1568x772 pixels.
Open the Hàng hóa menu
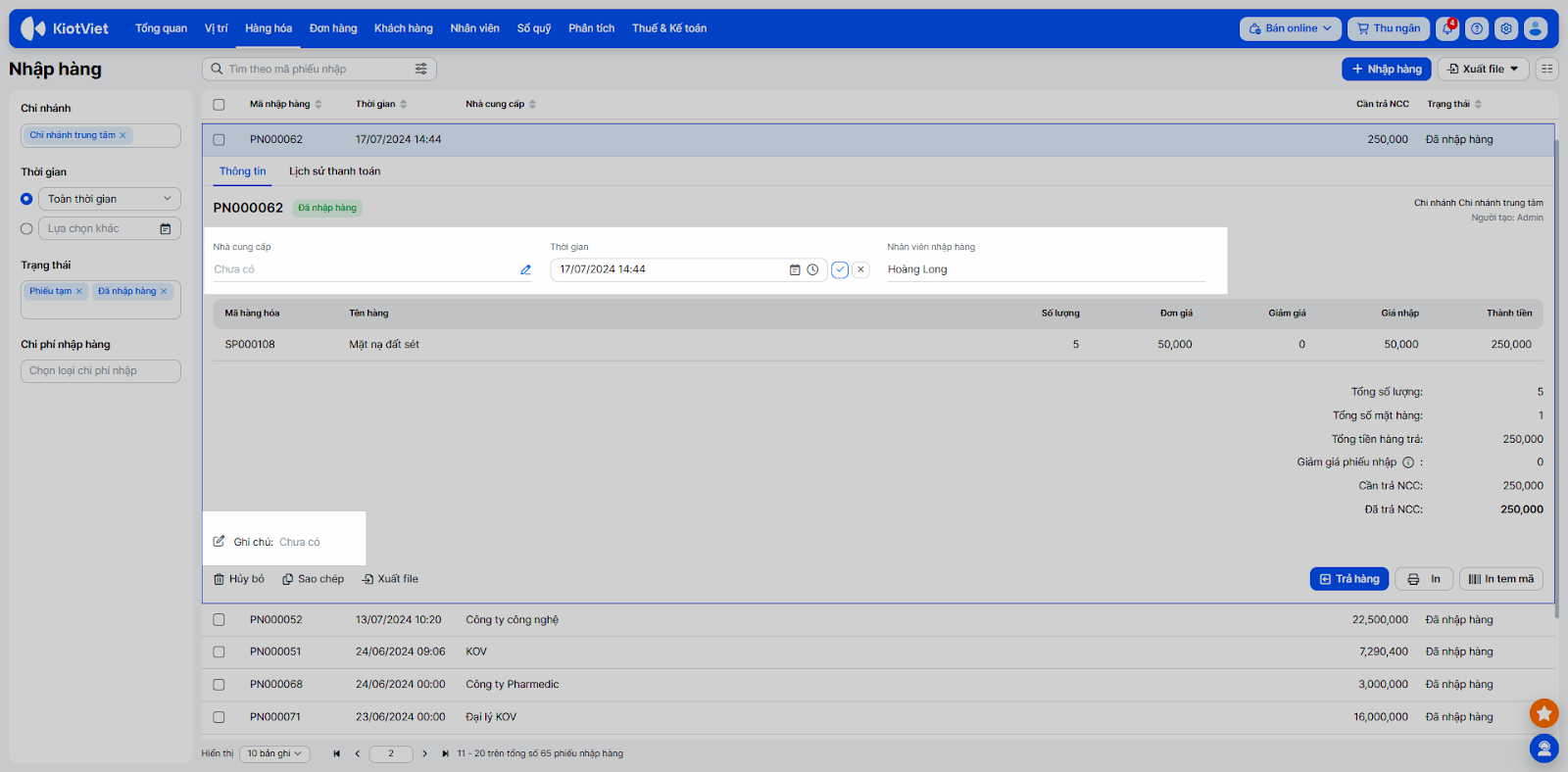pos(269,28)
